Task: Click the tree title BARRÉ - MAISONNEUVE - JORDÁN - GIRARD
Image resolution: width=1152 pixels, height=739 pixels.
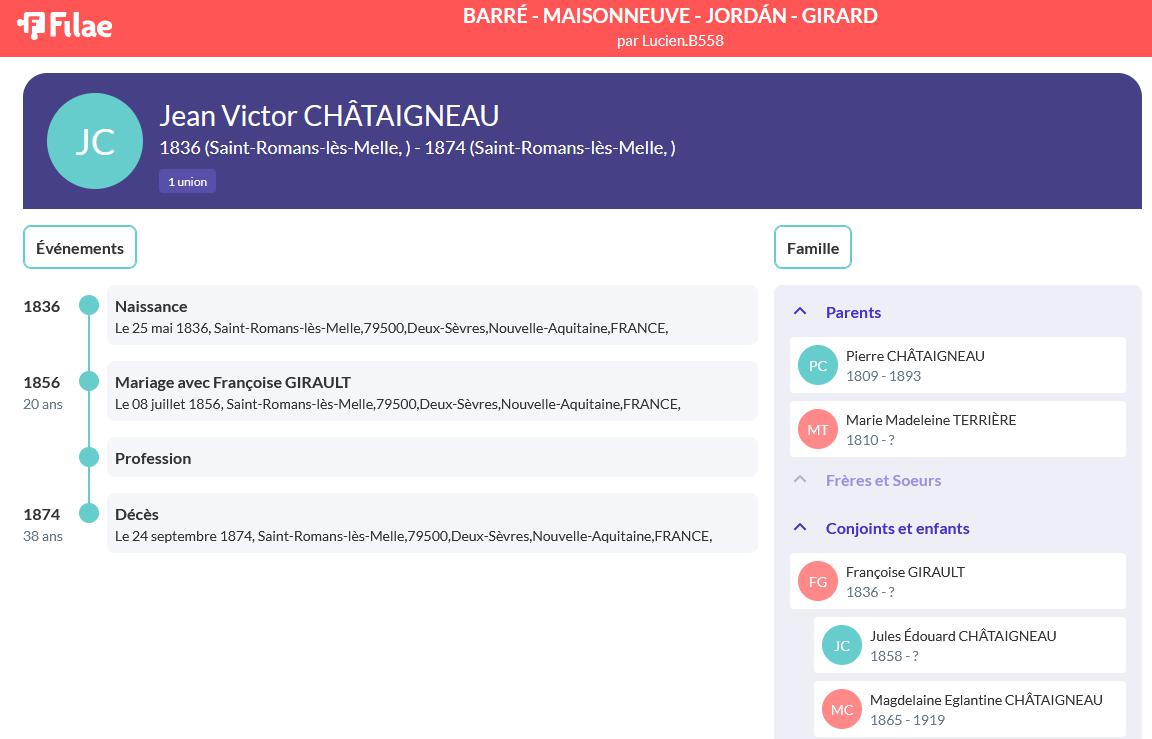Action: pos(670,16)
